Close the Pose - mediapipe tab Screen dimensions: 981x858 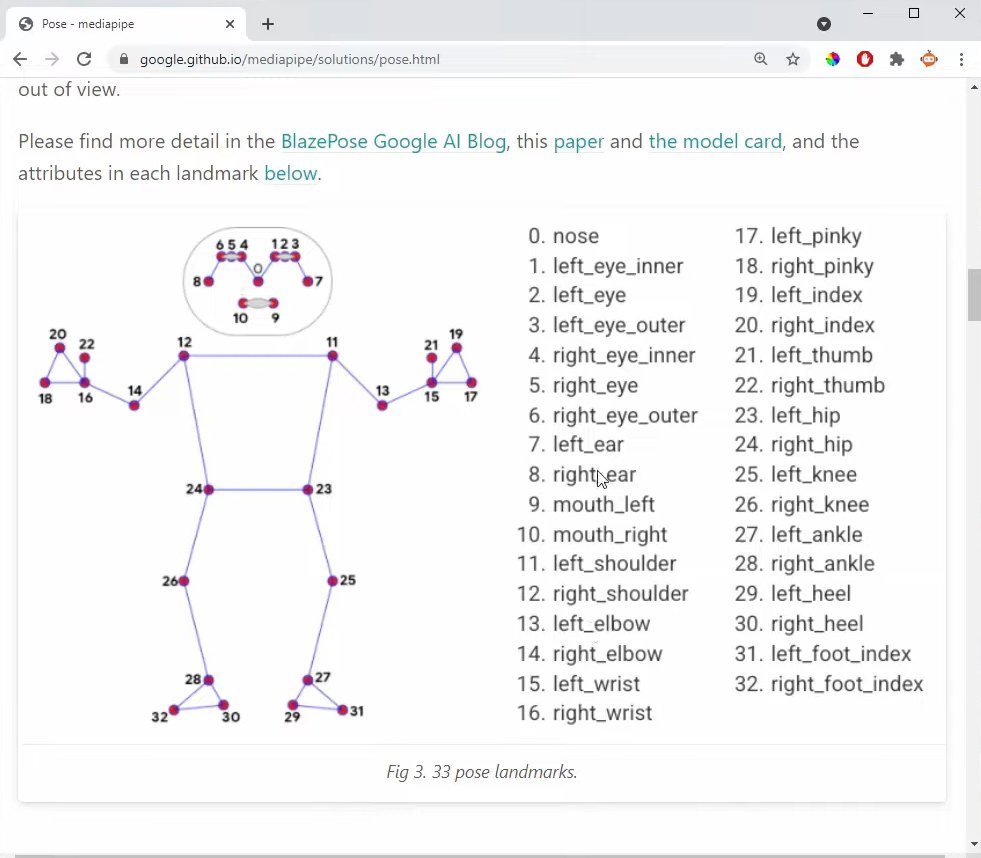coord(230,24)
